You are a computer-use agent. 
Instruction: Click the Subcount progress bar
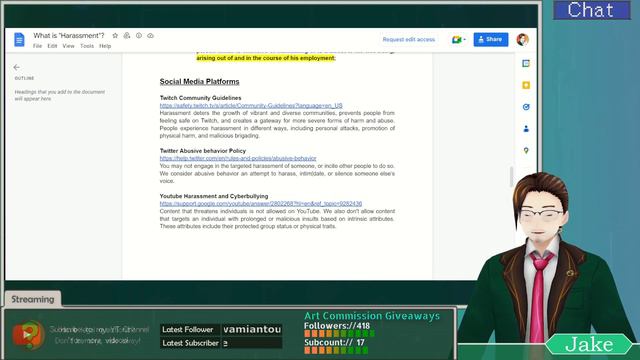pyautogui.click(x=336, y=350)
